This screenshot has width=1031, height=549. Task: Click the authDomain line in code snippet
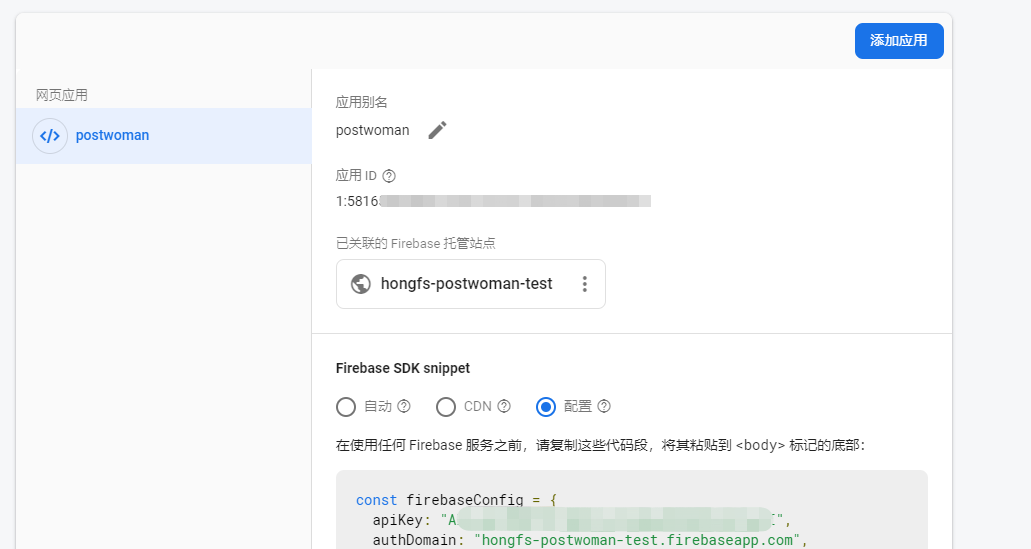590,540
